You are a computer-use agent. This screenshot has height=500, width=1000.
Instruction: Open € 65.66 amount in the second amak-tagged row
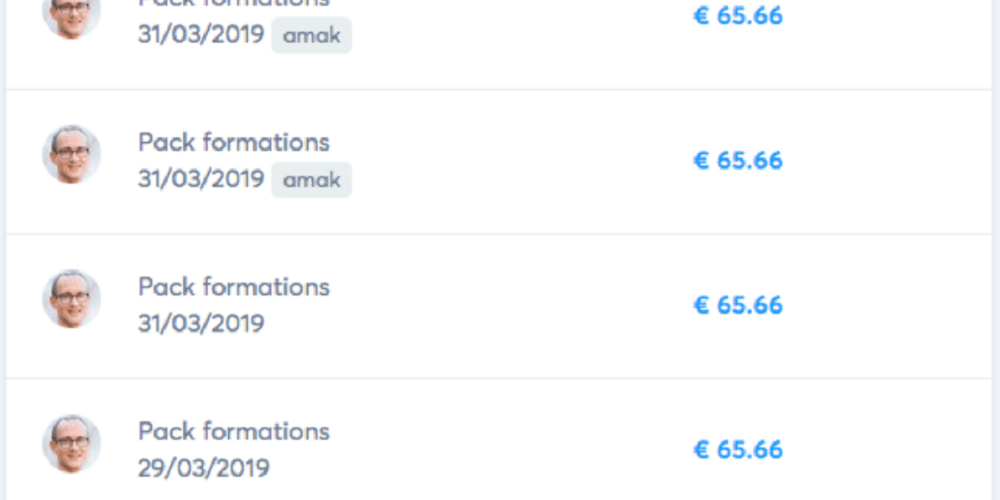738,161
